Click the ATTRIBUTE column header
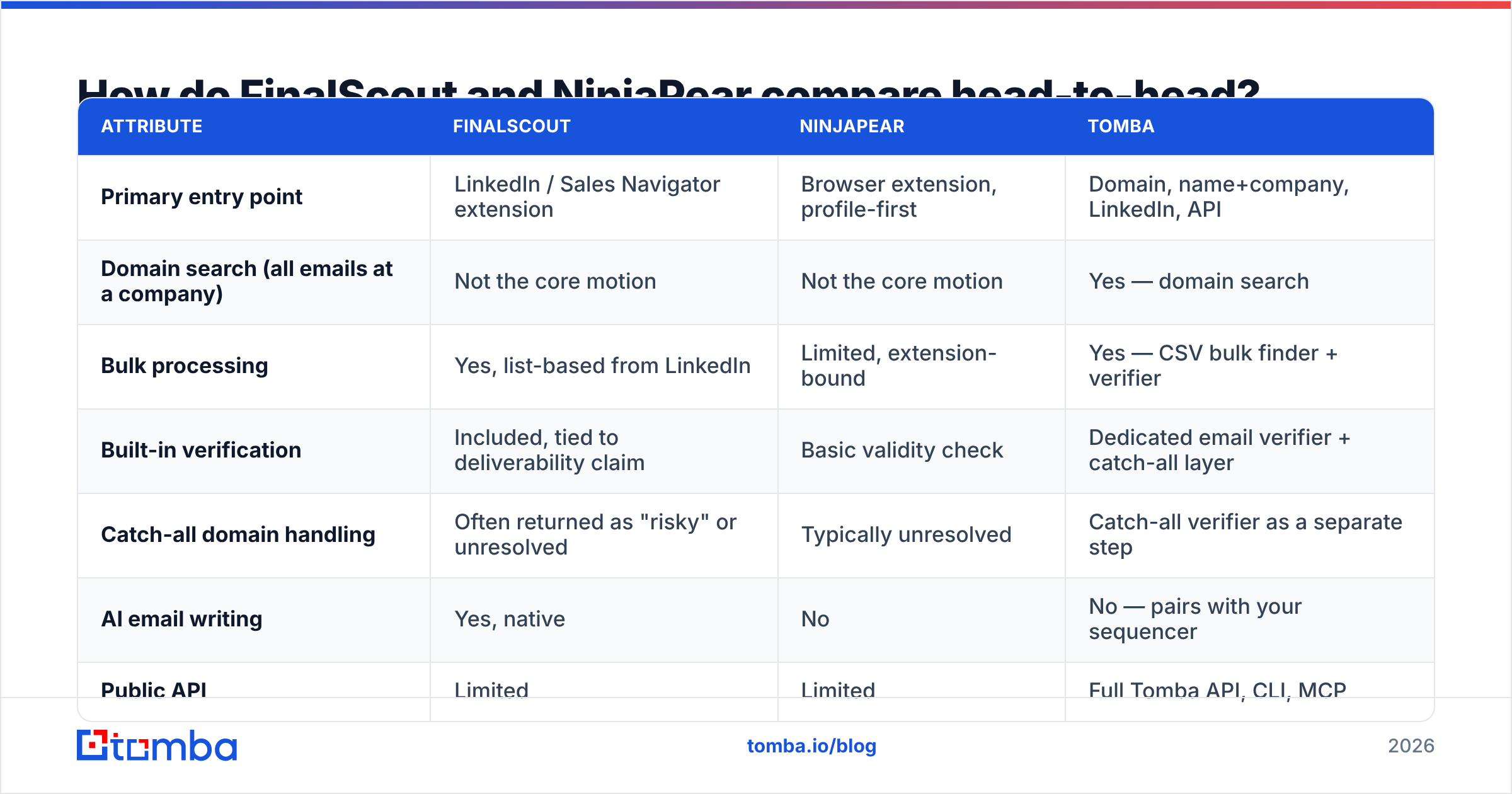This screenshot has width=1512, height=794. click(x=152, y=126)
